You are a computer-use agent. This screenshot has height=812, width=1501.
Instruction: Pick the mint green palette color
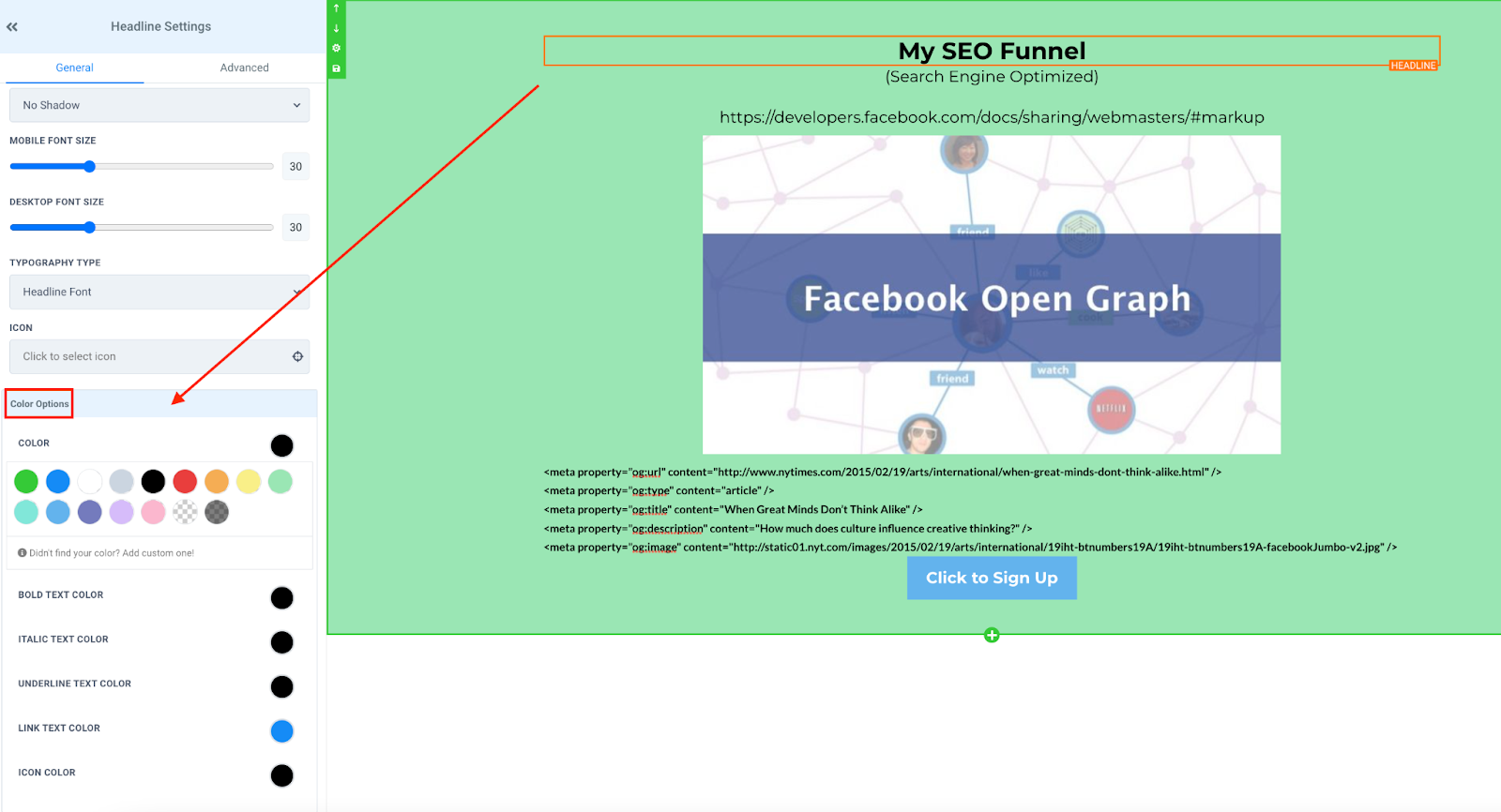tap(280, 482)
